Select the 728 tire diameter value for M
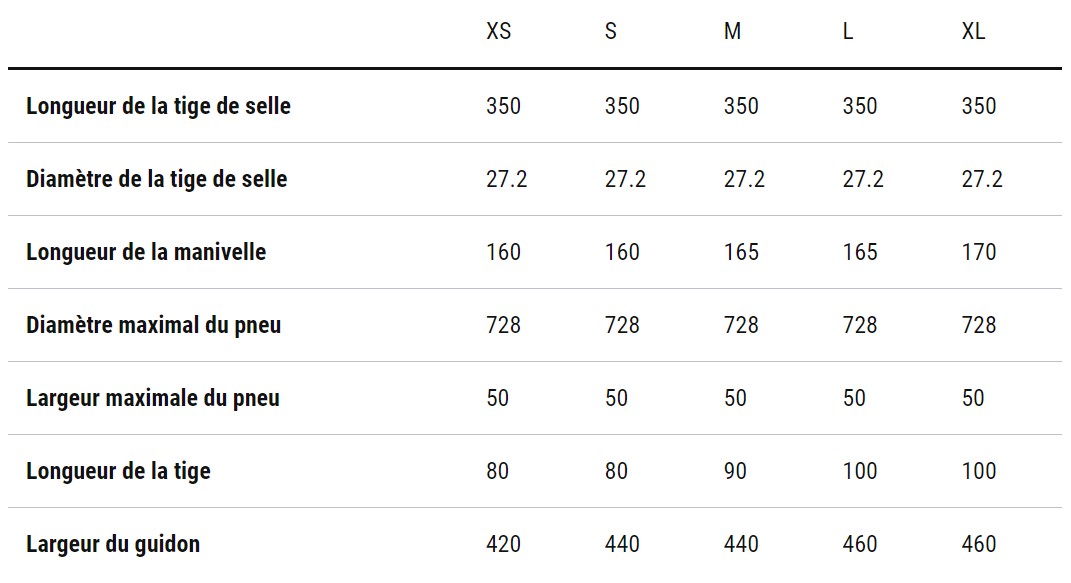The width and height of the screenshot is (1071, 583). (741, 326)
